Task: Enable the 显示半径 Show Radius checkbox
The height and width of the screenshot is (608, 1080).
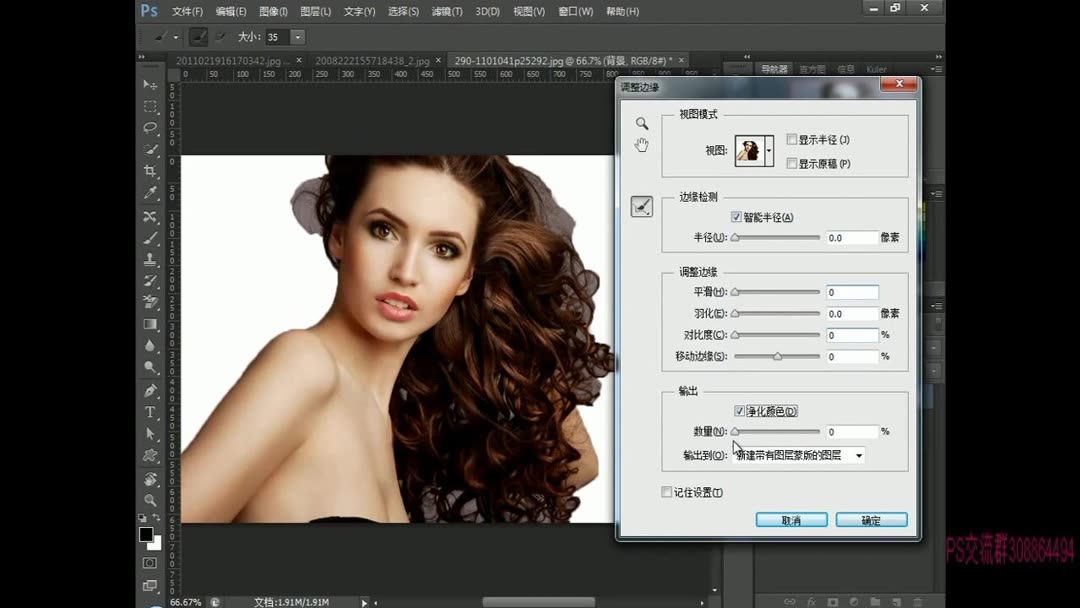Action: click(x=789, y=139)
